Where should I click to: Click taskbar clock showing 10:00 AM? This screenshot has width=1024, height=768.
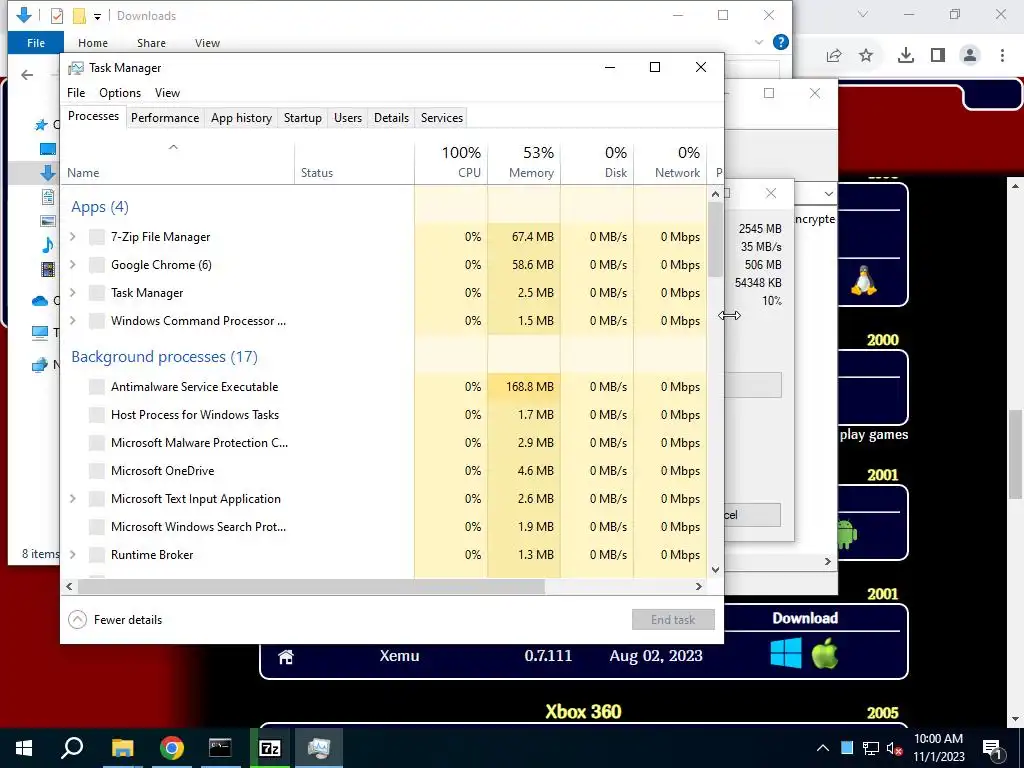click(938, 748)
